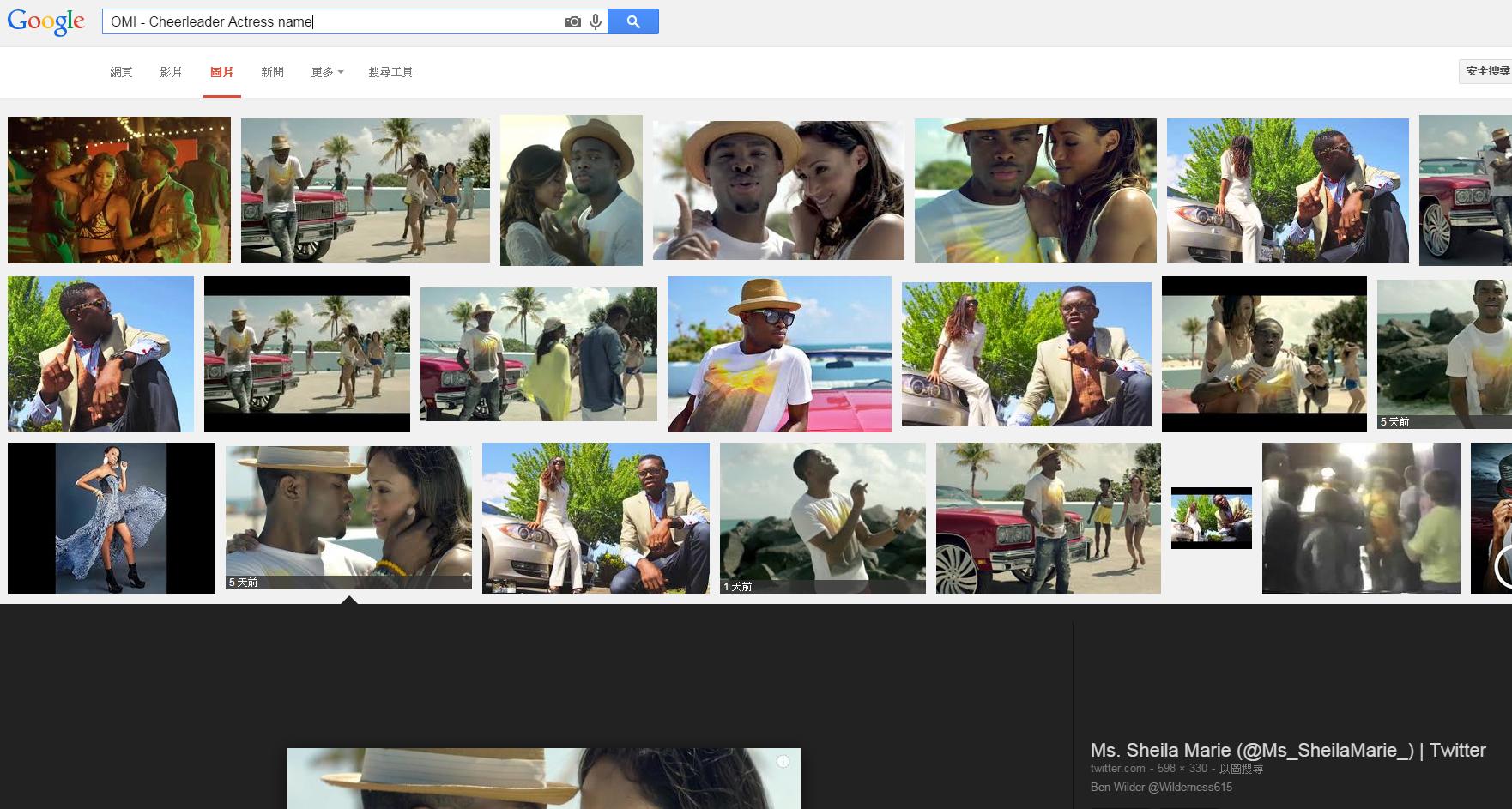The width and height of the screenshot is (1512, 809).
Task: Select thumbnail of woman in blue ruffled dress
Action: (x=112, y=518)
